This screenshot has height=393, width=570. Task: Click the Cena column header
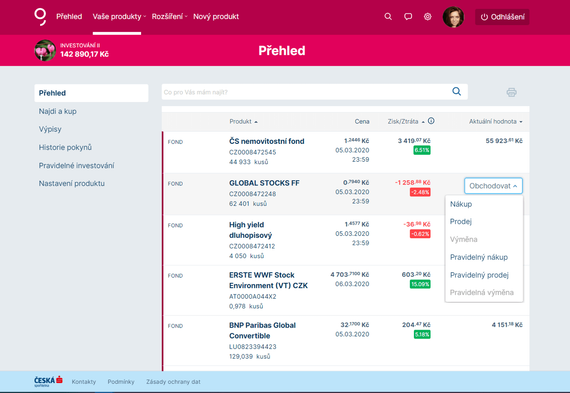[362, 121]
